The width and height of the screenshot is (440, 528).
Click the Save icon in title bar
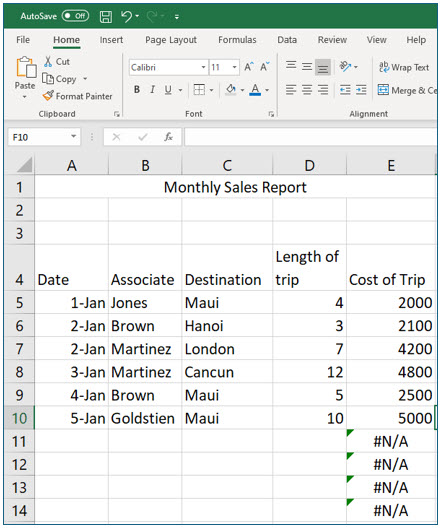click(x=106, y=16)
